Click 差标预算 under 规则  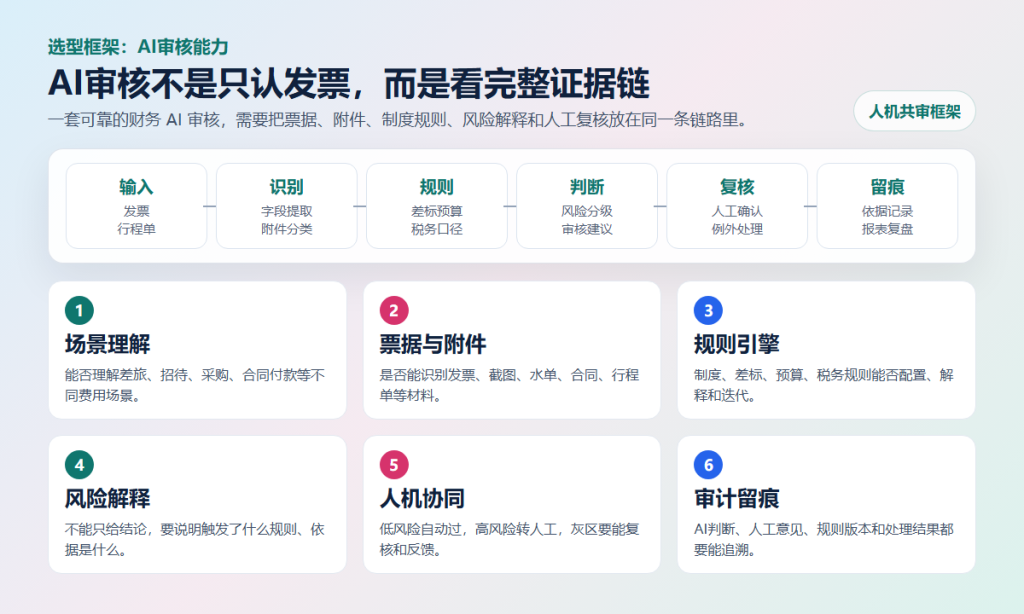coord(437,211)
